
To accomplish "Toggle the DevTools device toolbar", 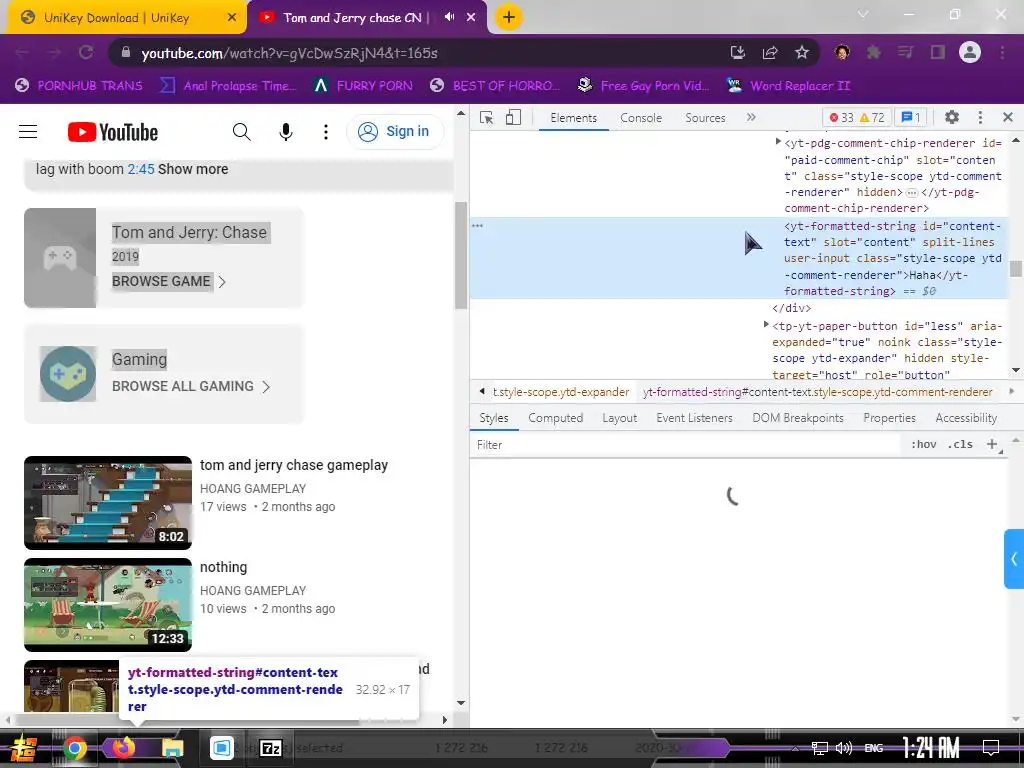I will (513, 118).
